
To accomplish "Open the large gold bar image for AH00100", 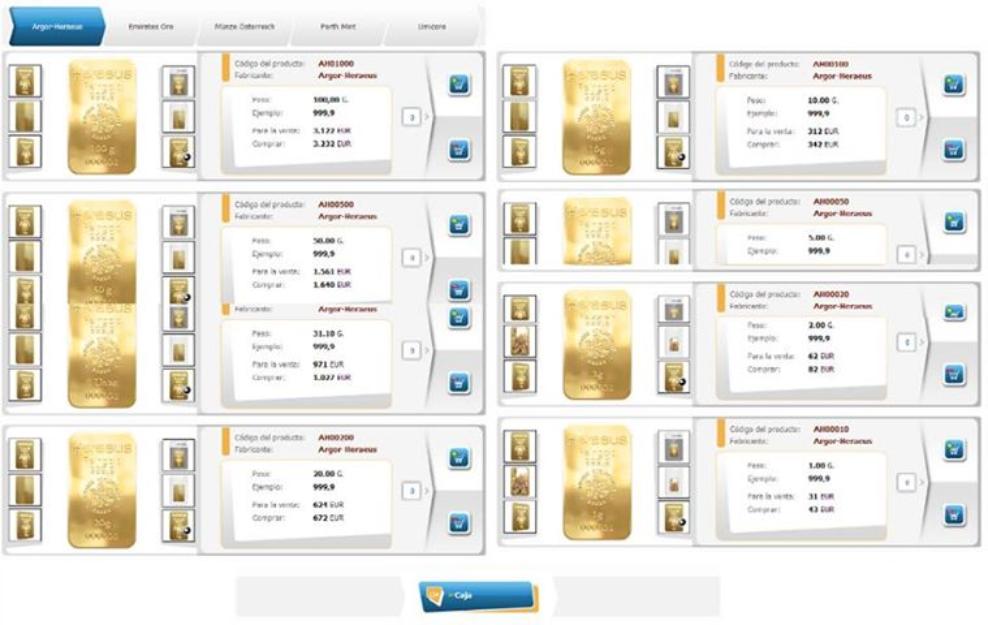I will (x=597, y=117).
